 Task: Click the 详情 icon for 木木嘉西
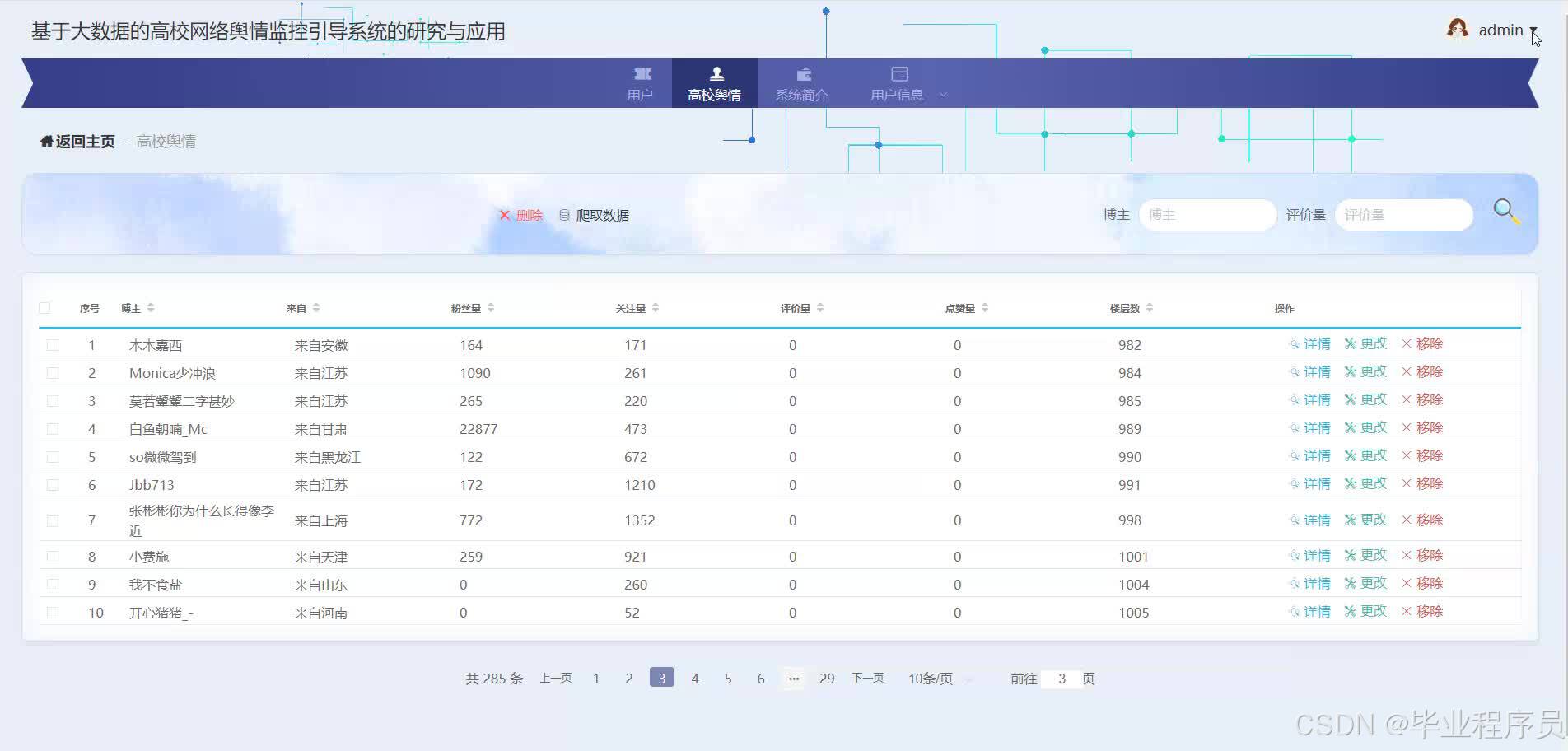(1295, 344)
